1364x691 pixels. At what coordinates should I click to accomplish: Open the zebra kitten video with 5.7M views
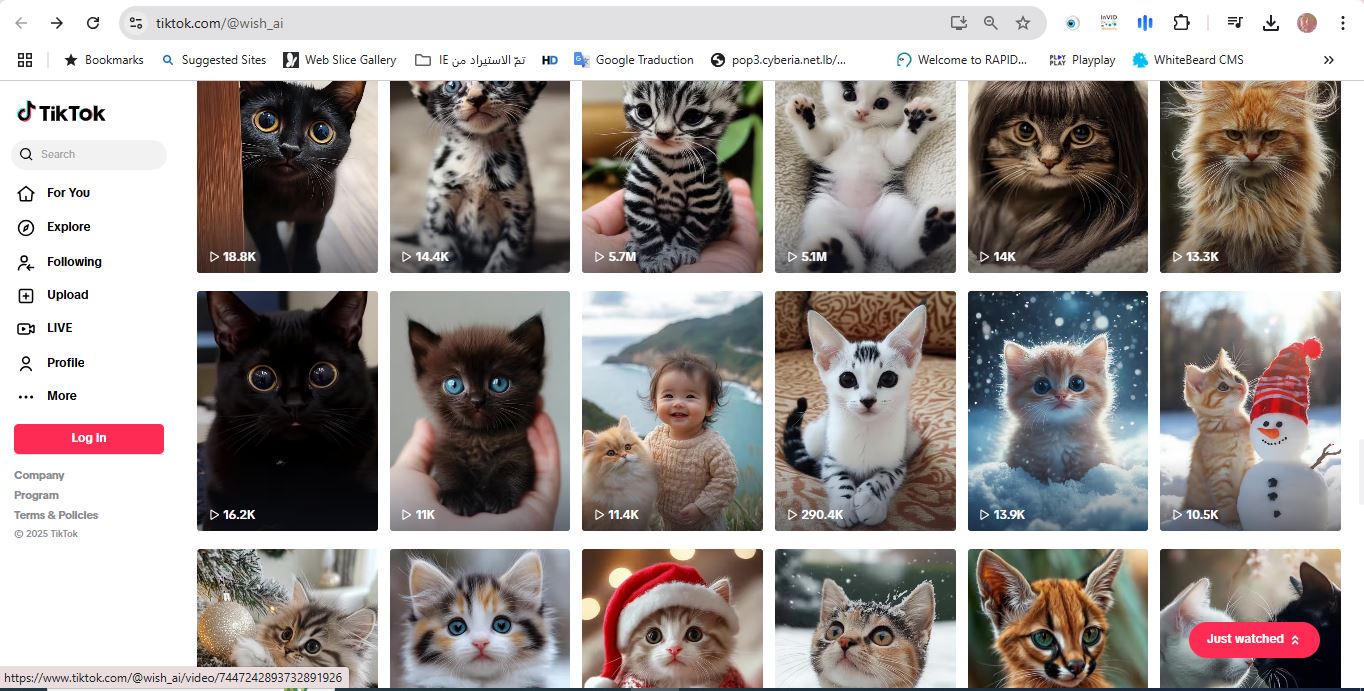[x=672, y=176]
